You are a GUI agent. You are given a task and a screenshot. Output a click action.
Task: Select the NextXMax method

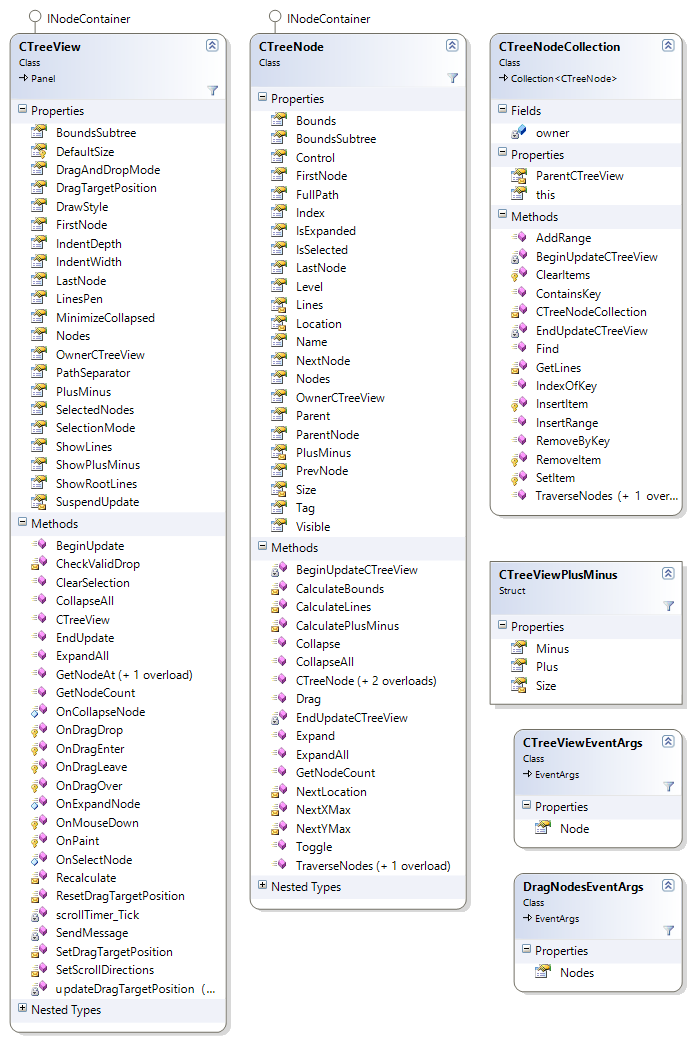[x=323, y=809]
